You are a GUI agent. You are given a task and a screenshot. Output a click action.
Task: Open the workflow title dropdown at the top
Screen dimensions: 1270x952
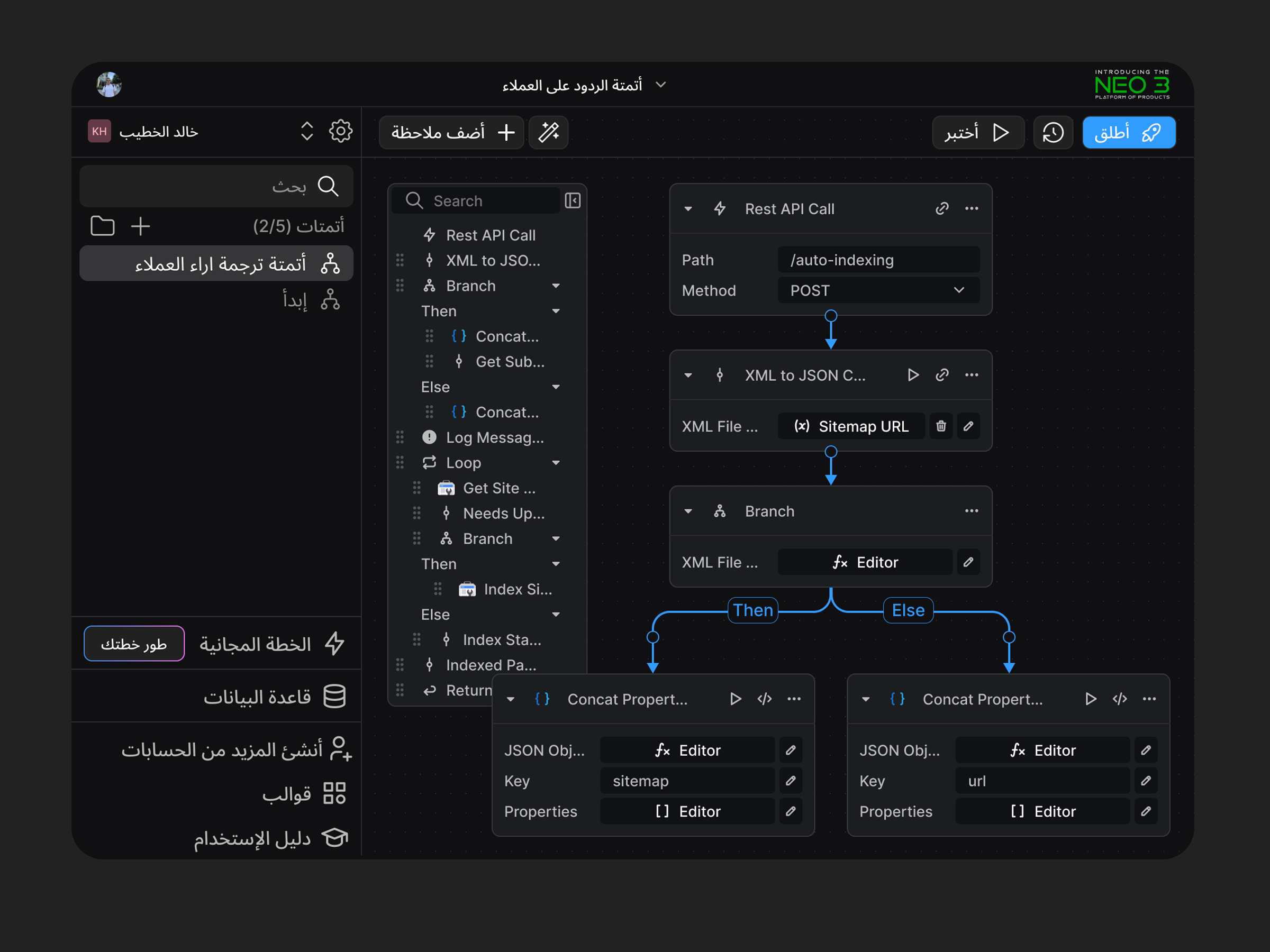pos(660,84)
